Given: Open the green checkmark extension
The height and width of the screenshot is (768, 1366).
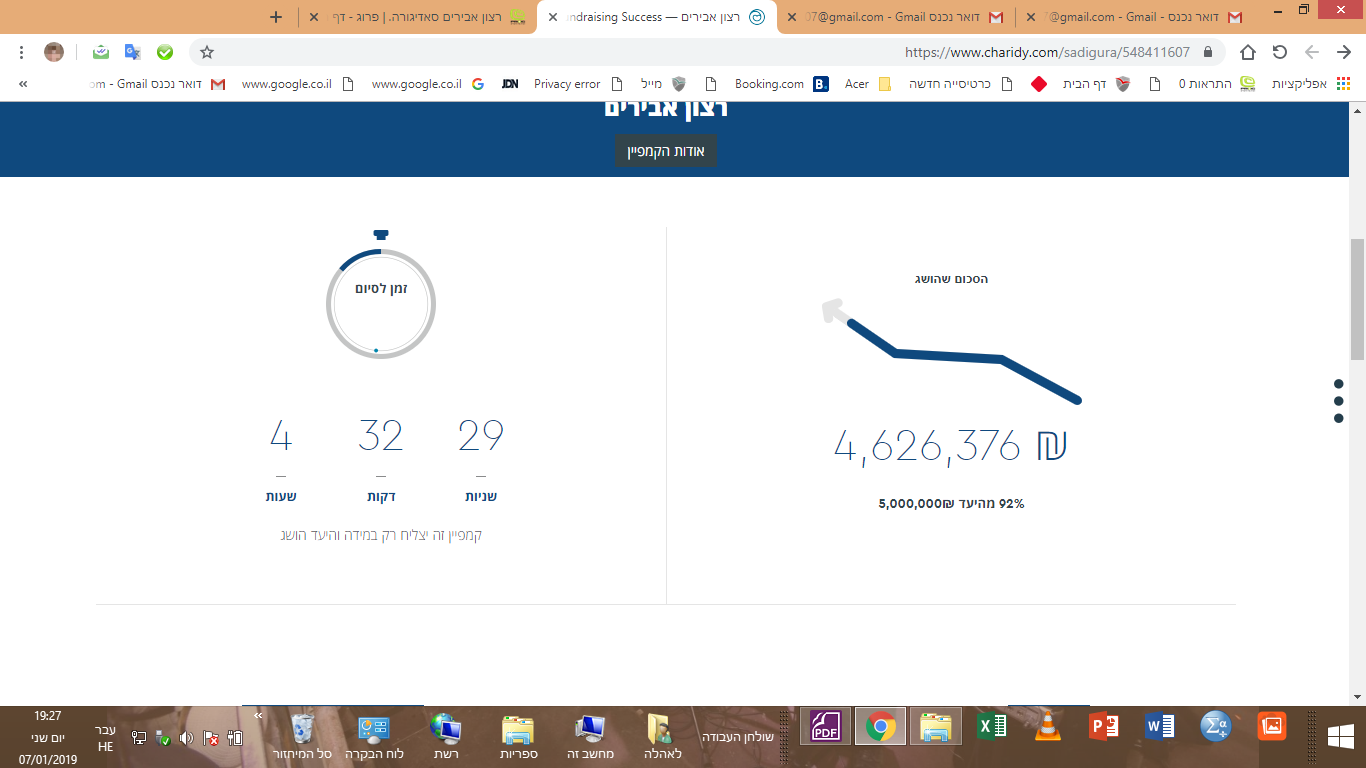Looking at the screenshot, I should click(165, 52).
